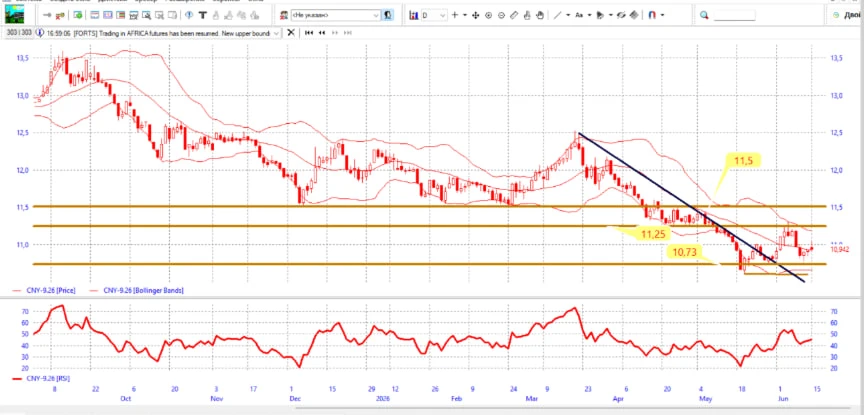Select the trend line drawing tool

[x=558, y=15]
